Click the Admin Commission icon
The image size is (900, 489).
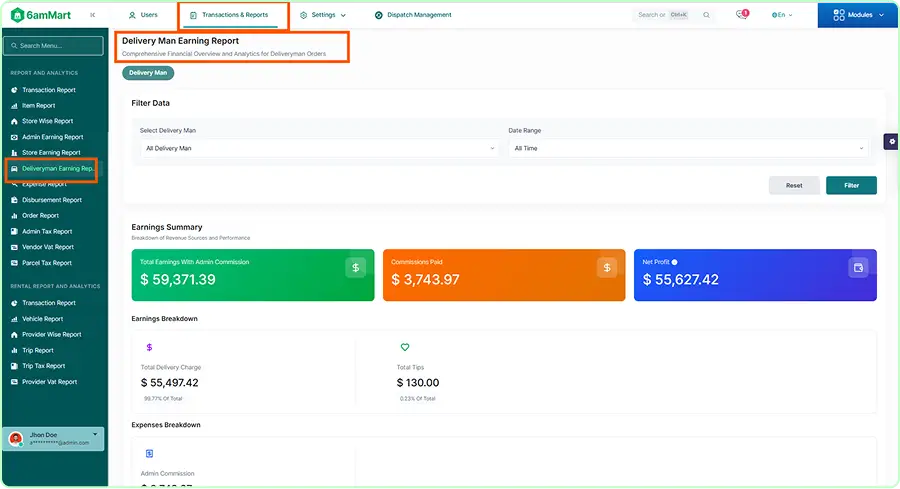pos(149,454)
